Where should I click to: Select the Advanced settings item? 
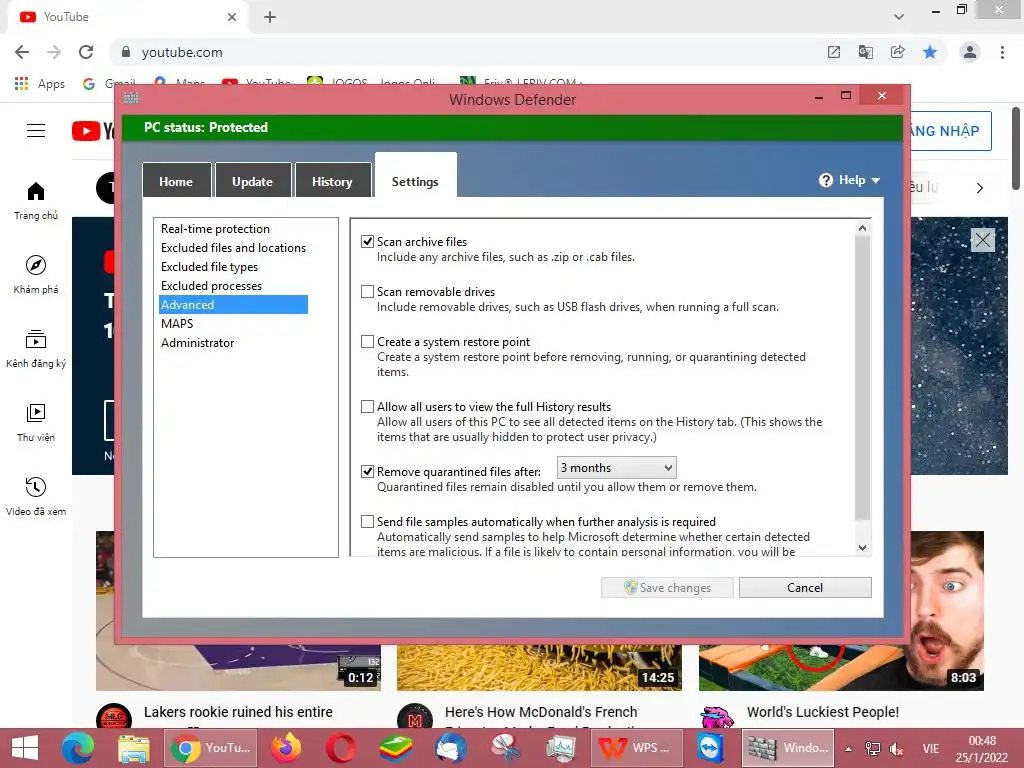click(233, 305)
